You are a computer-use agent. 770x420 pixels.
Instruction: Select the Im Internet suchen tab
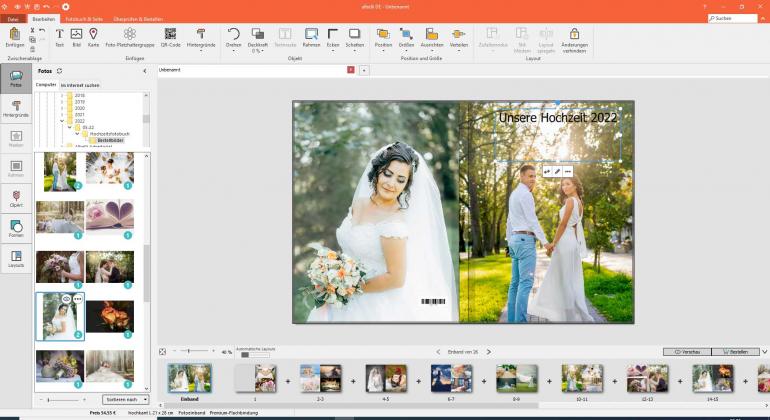80,85
